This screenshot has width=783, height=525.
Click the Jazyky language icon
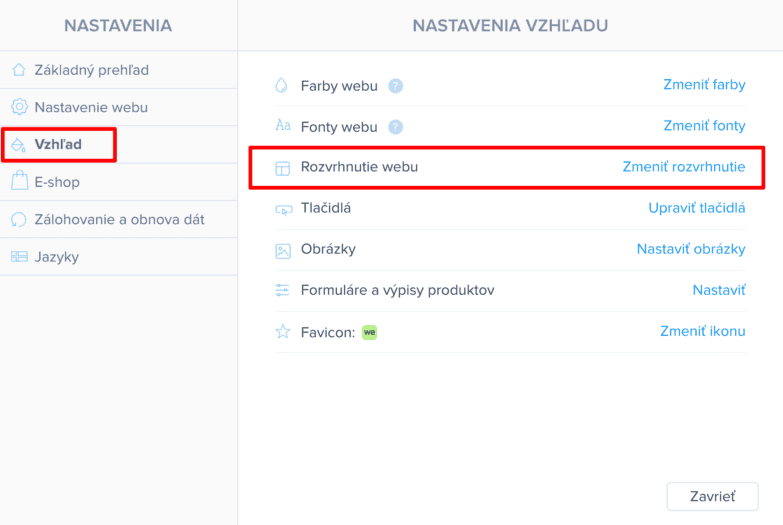19,257
